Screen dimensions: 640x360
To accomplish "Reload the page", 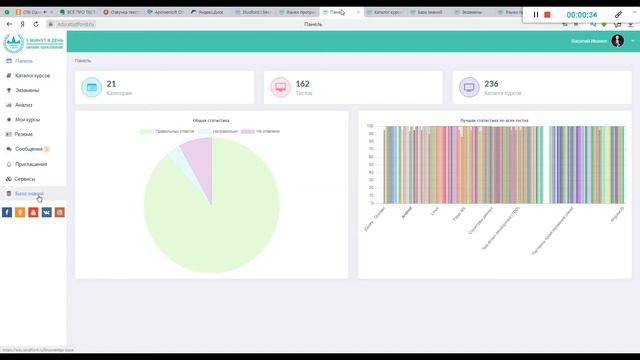I will (x=36, y=24).
